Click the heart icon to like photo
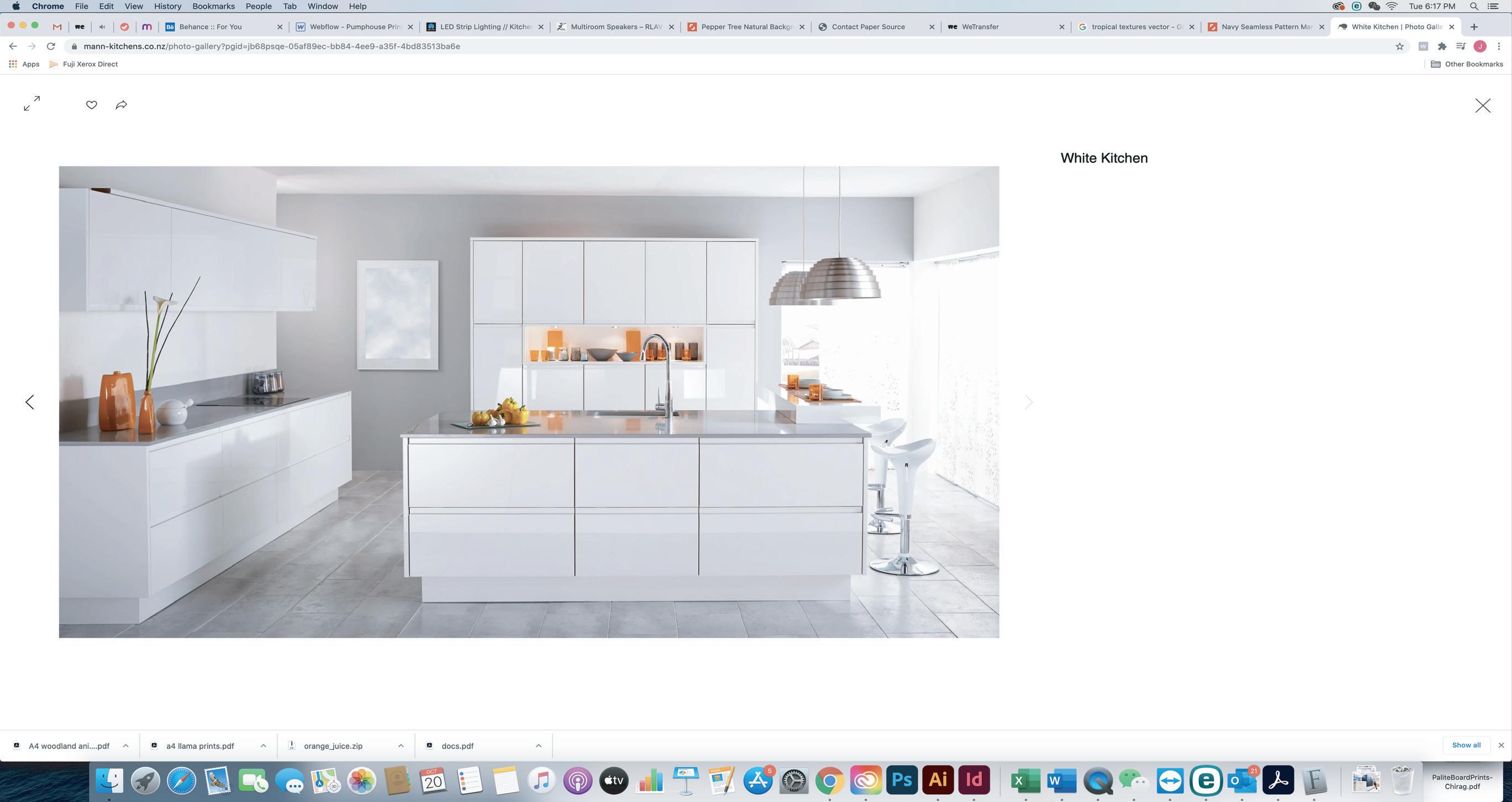 [92, 105]
